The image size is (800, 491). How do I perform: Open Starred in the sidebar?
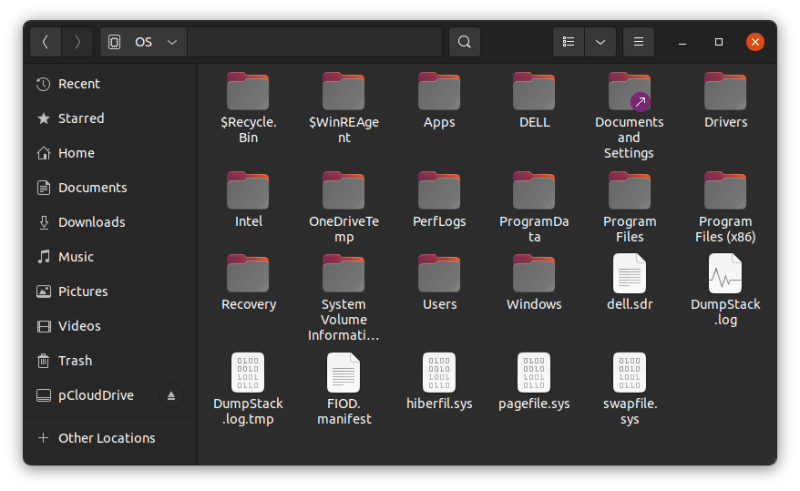pyautogui.click(x=110, y=118)
